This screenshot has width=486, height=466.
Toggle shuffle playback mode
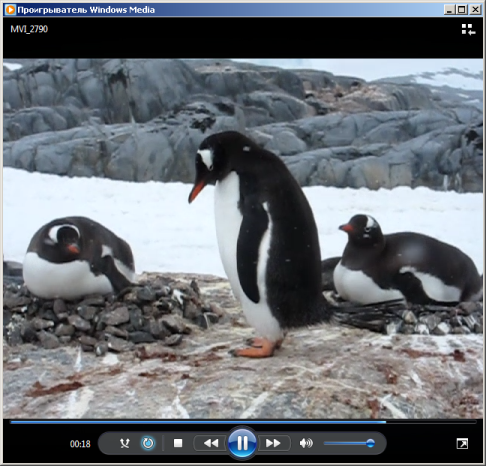coord(125,443)
